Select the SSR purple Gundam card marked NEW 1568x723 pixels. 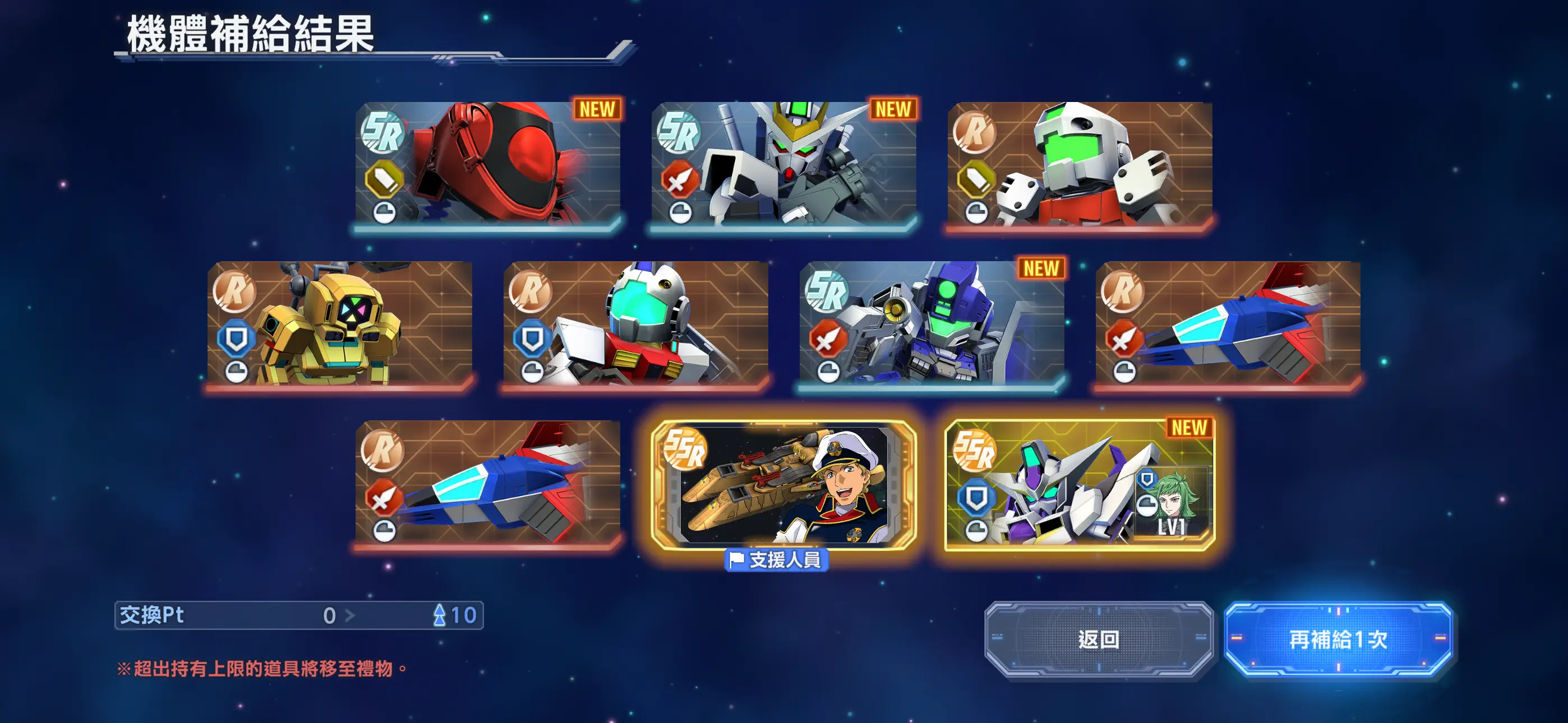(1080, 485)
